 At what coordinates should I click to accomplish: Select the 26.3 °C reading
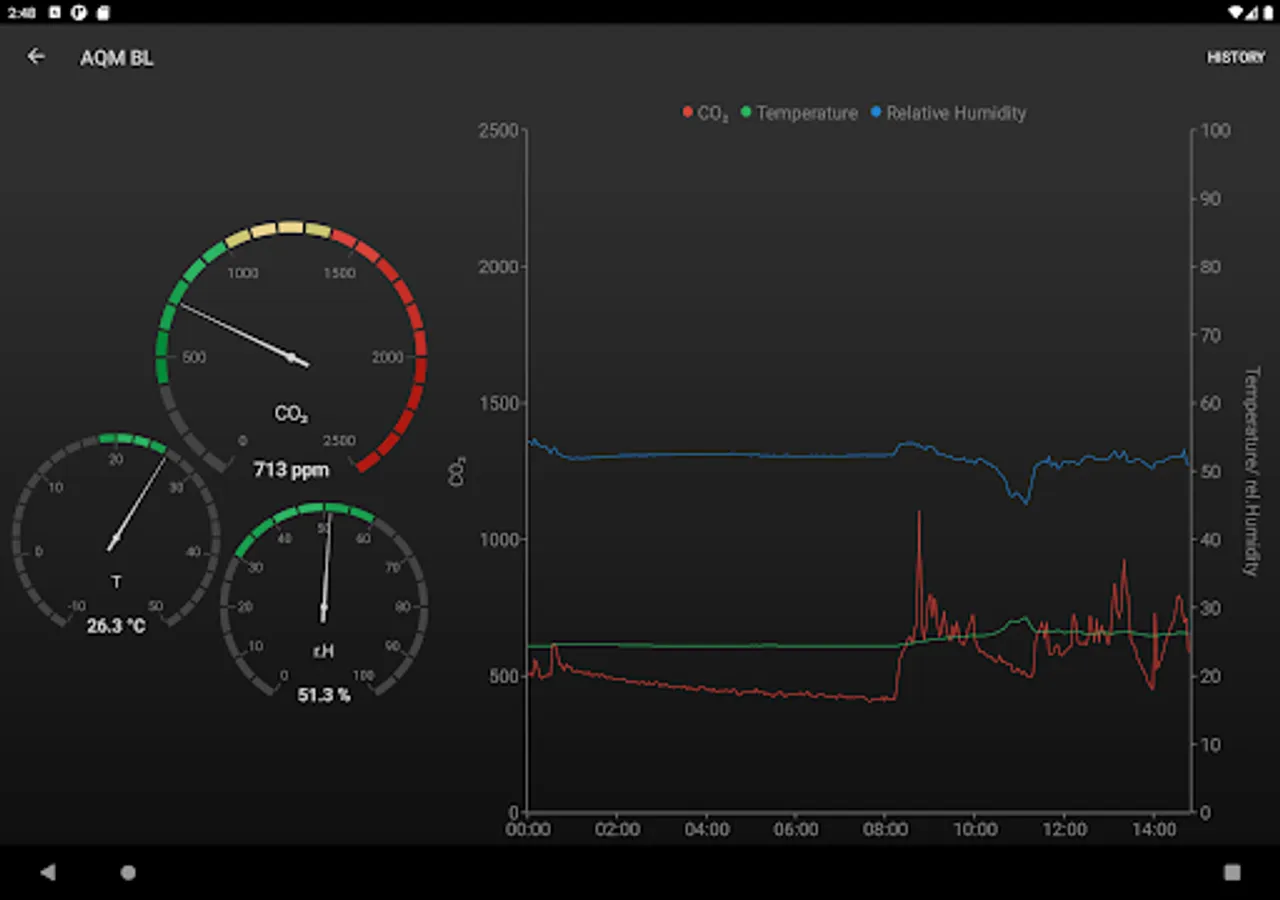click(116, 626)
